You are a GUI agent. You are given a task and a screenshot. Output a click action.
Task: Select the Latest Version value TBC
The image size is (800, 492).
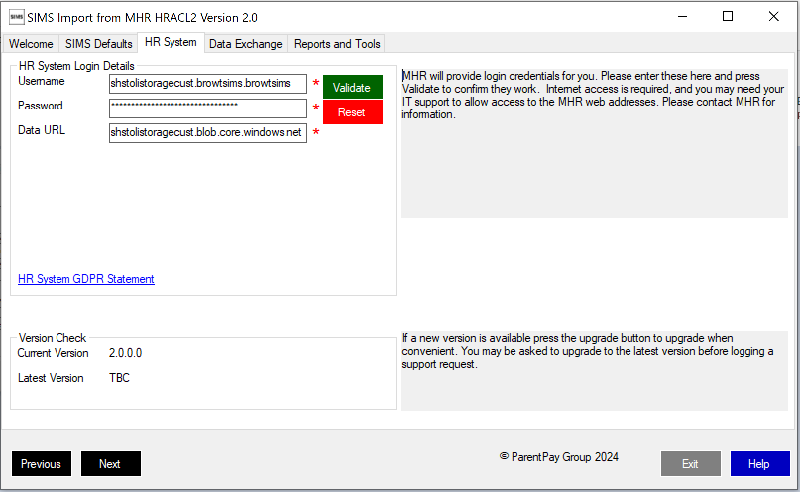[119, 378]
